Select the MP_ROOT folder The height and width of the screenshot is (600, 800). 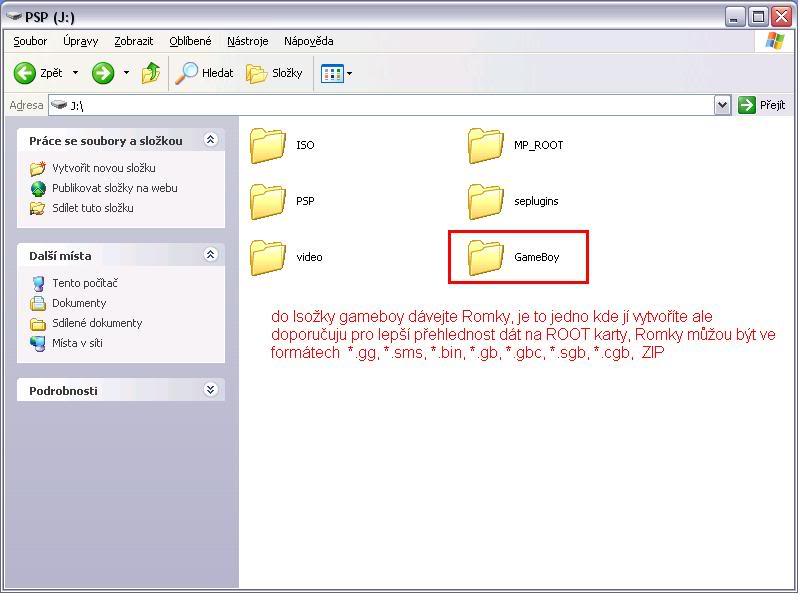point(487,145)
